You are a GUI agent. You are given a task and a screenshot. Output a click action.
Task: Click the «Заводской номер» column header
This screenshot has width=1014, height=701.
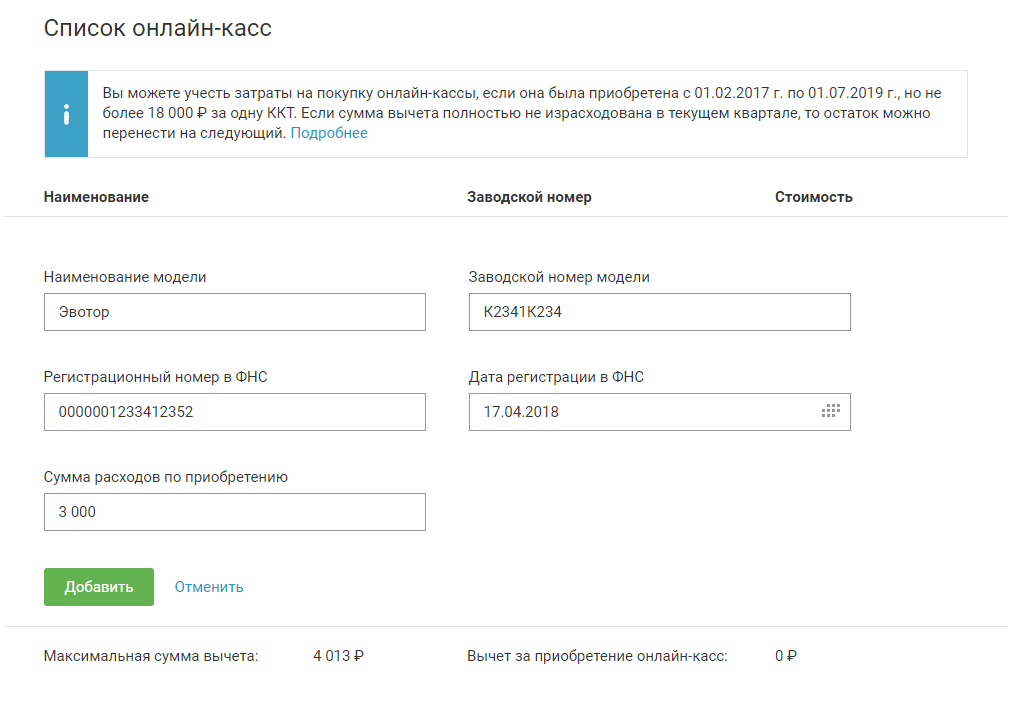tap(529, 197)
